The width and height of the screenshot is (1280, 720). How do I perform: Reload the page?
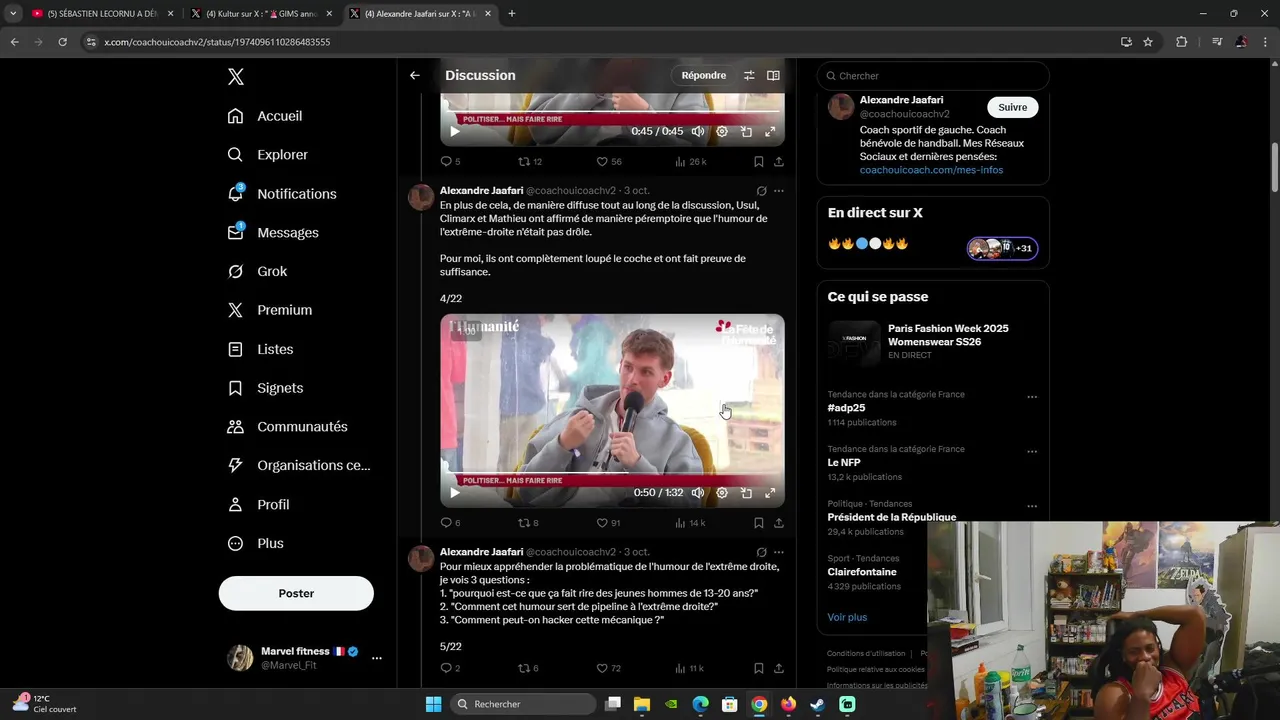click(62, 42)
